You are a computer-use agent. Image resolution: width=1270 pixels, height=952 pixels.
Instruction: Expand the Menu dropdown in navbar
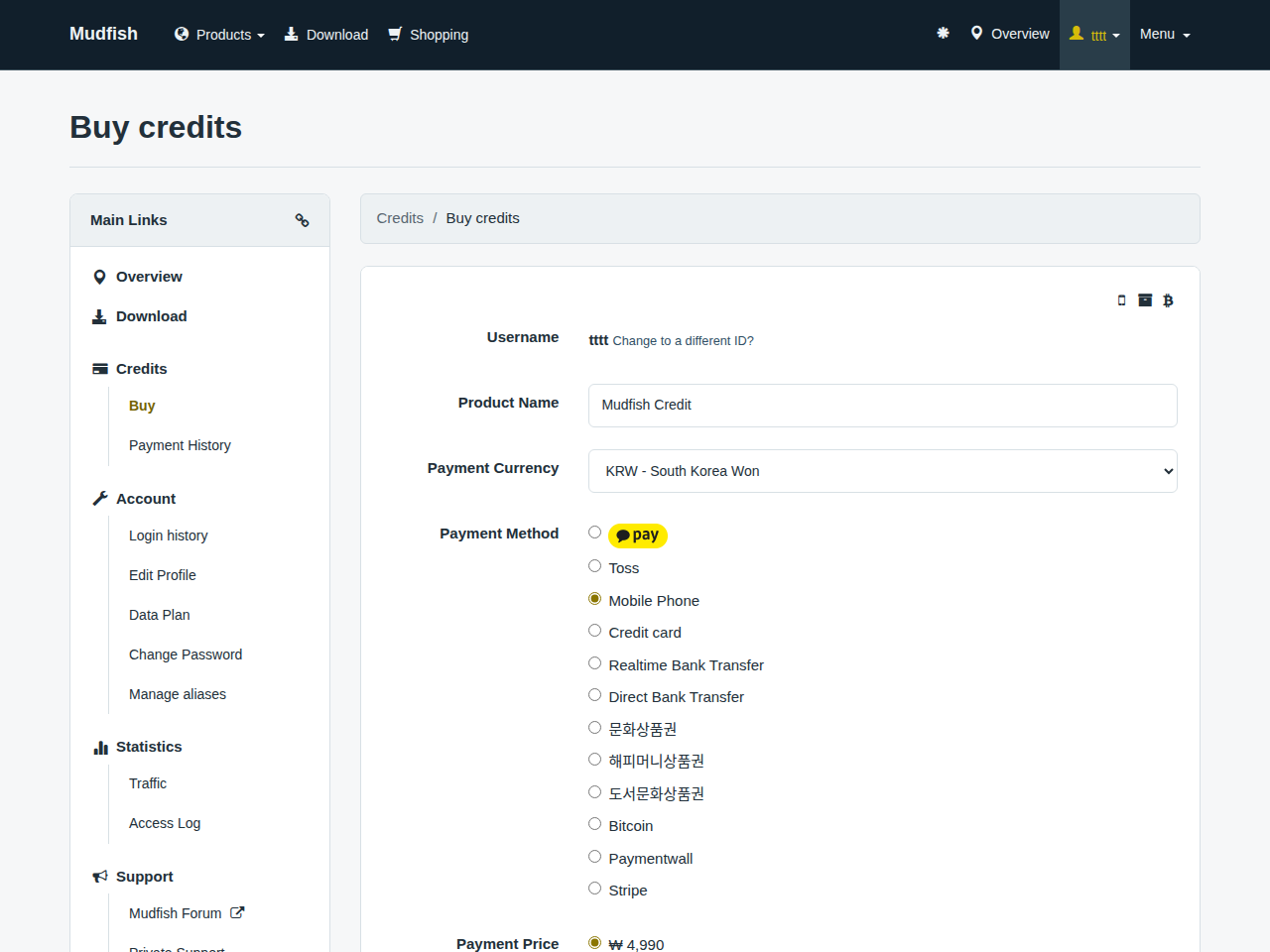coord(1165,34)
